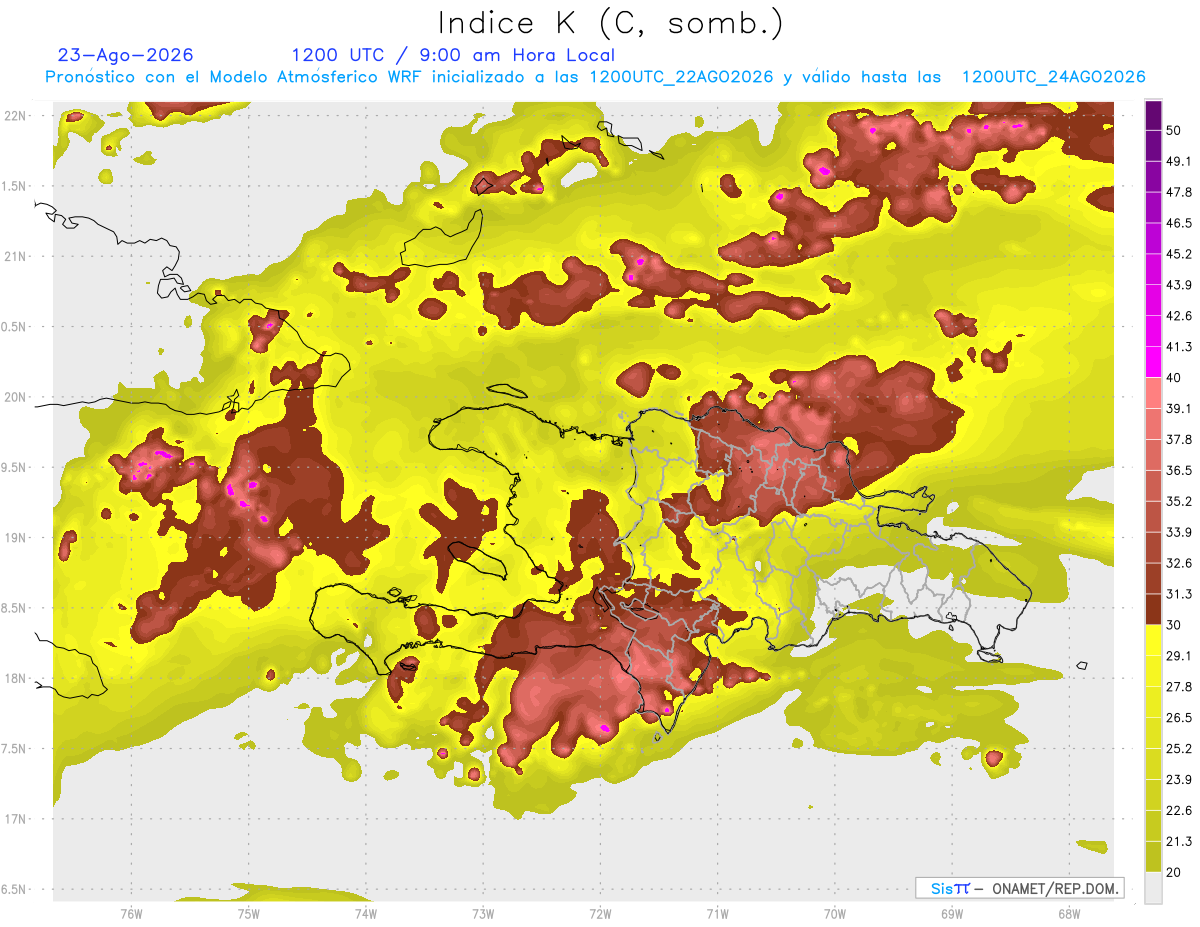This screenshot has height=927, width=1200.
Task: Click the "18N" latitude label
Action: tap(15, 678)
